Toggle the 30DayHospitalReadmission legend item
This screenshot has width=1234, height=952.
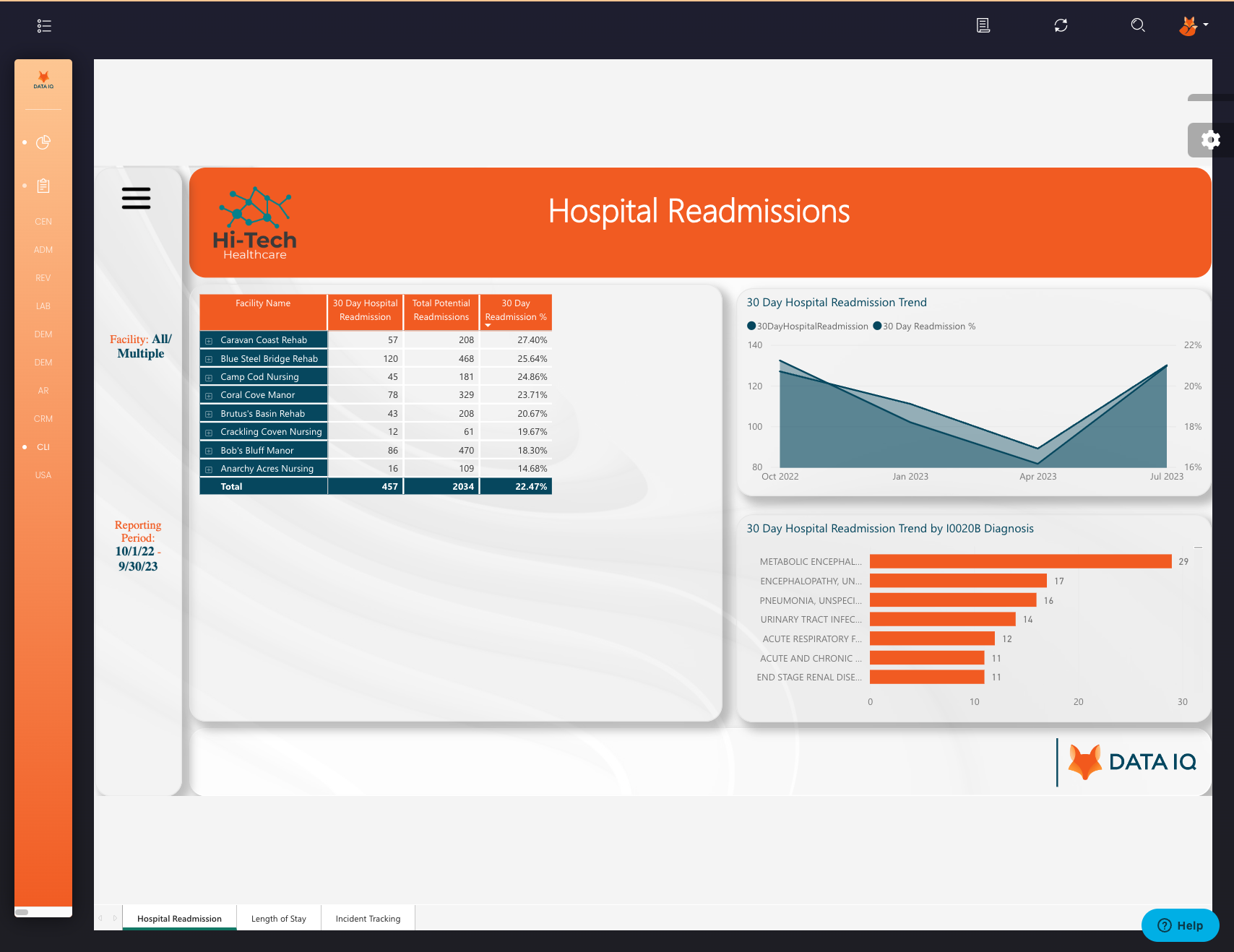point(808,326)
